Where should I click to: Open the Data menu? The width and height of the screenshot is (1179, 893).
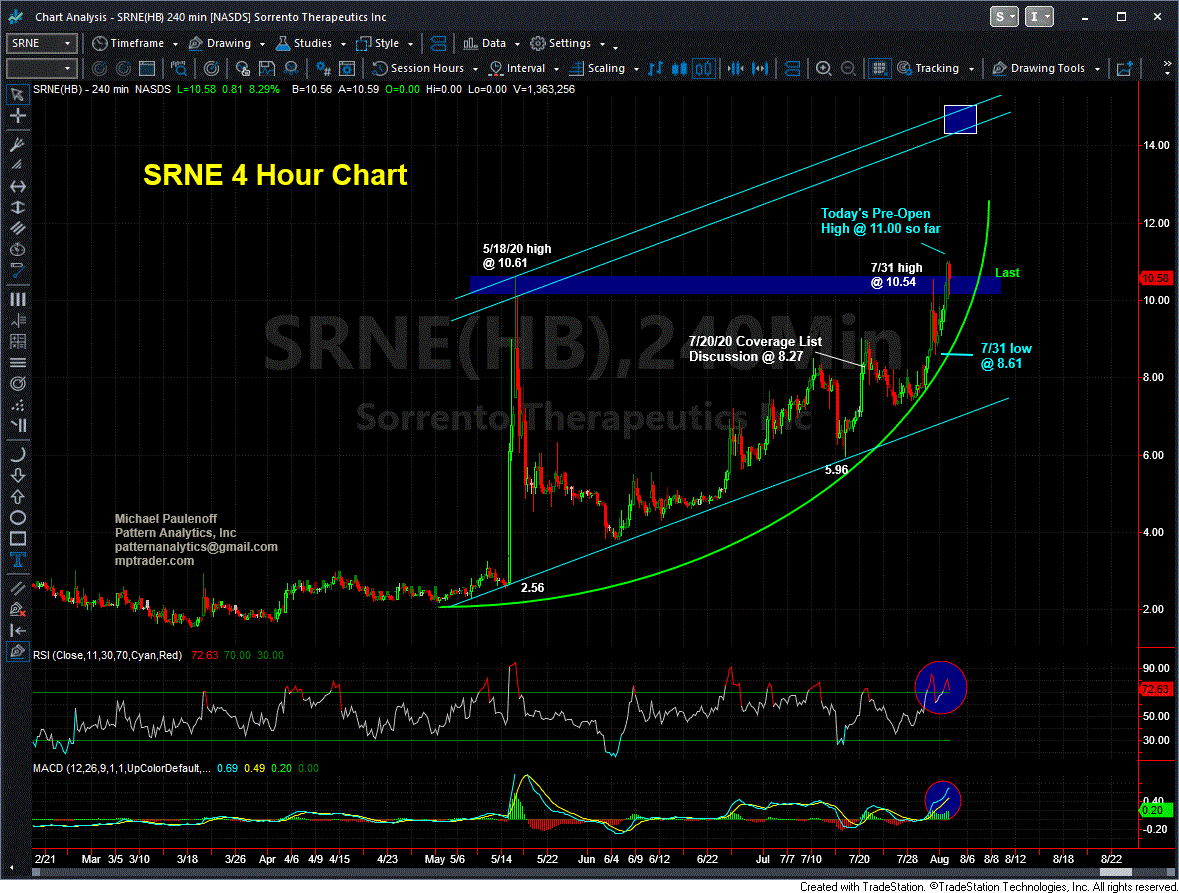point(492,44)
